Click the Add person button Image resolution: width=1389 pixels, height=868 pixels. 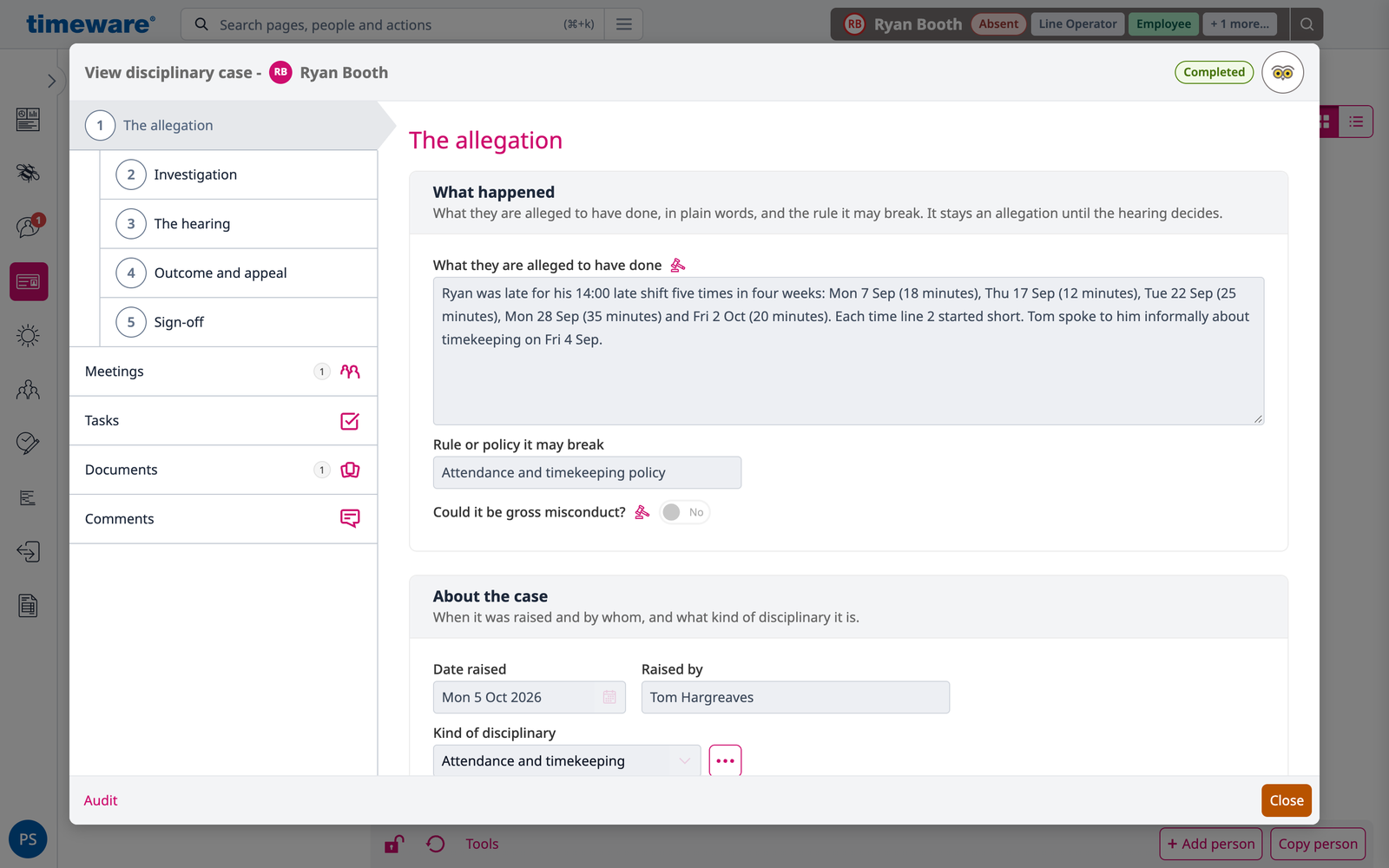[1211, 844]
